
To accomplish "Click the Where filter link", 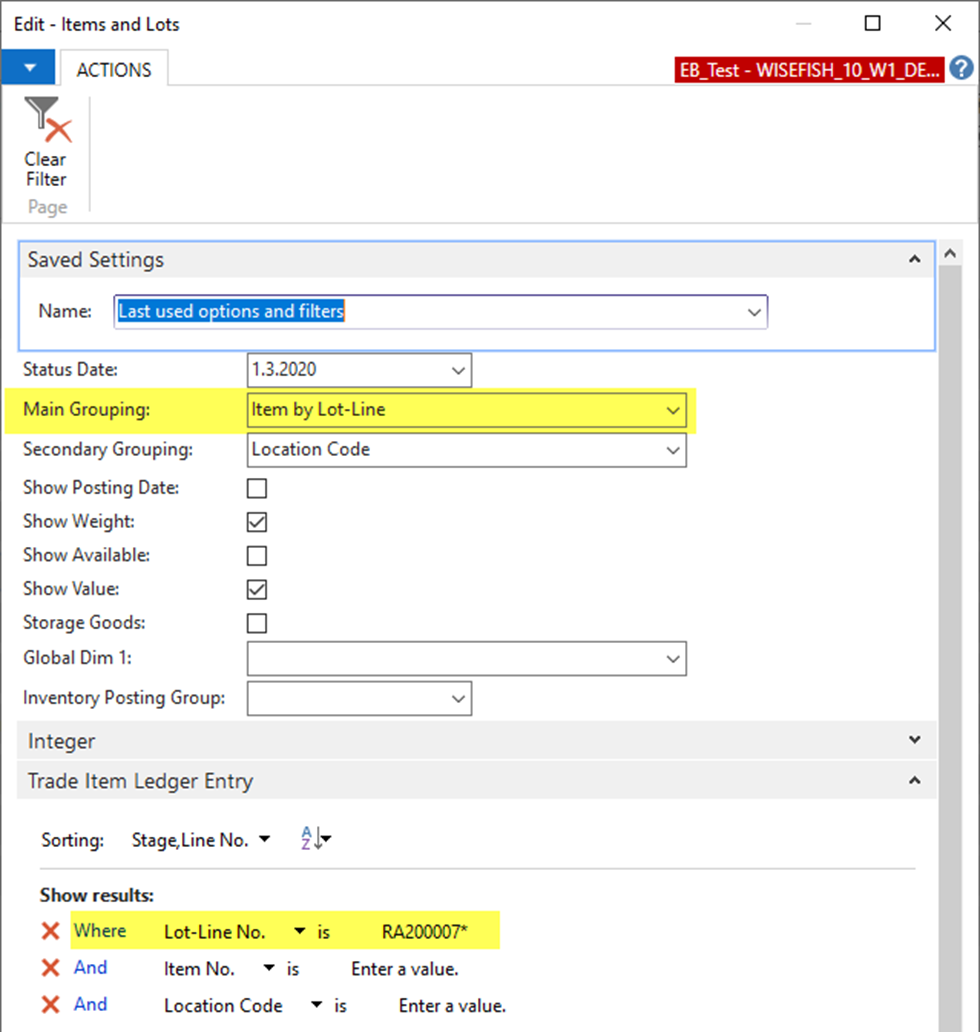I will tap(100, 931).
